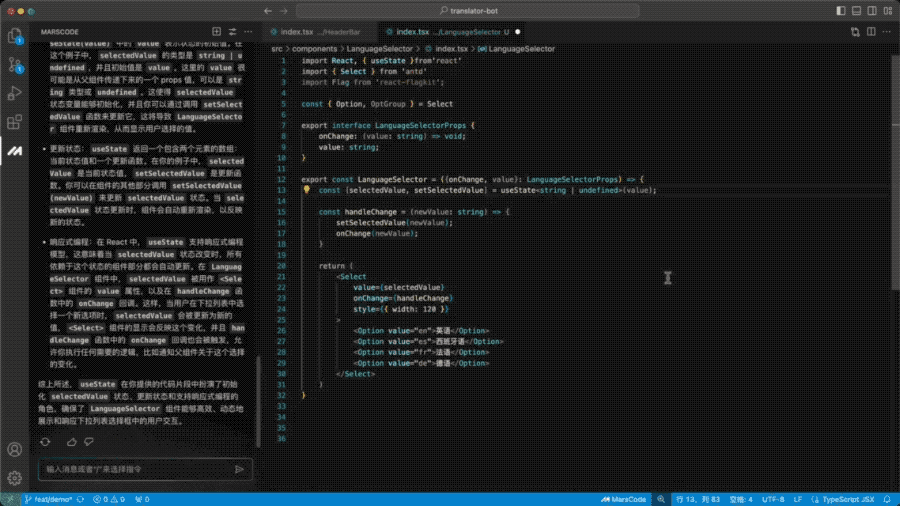The width and height of the screenshot is (900, 506).
Task: Change end of line sequence LF
Action: click(798, 499)
